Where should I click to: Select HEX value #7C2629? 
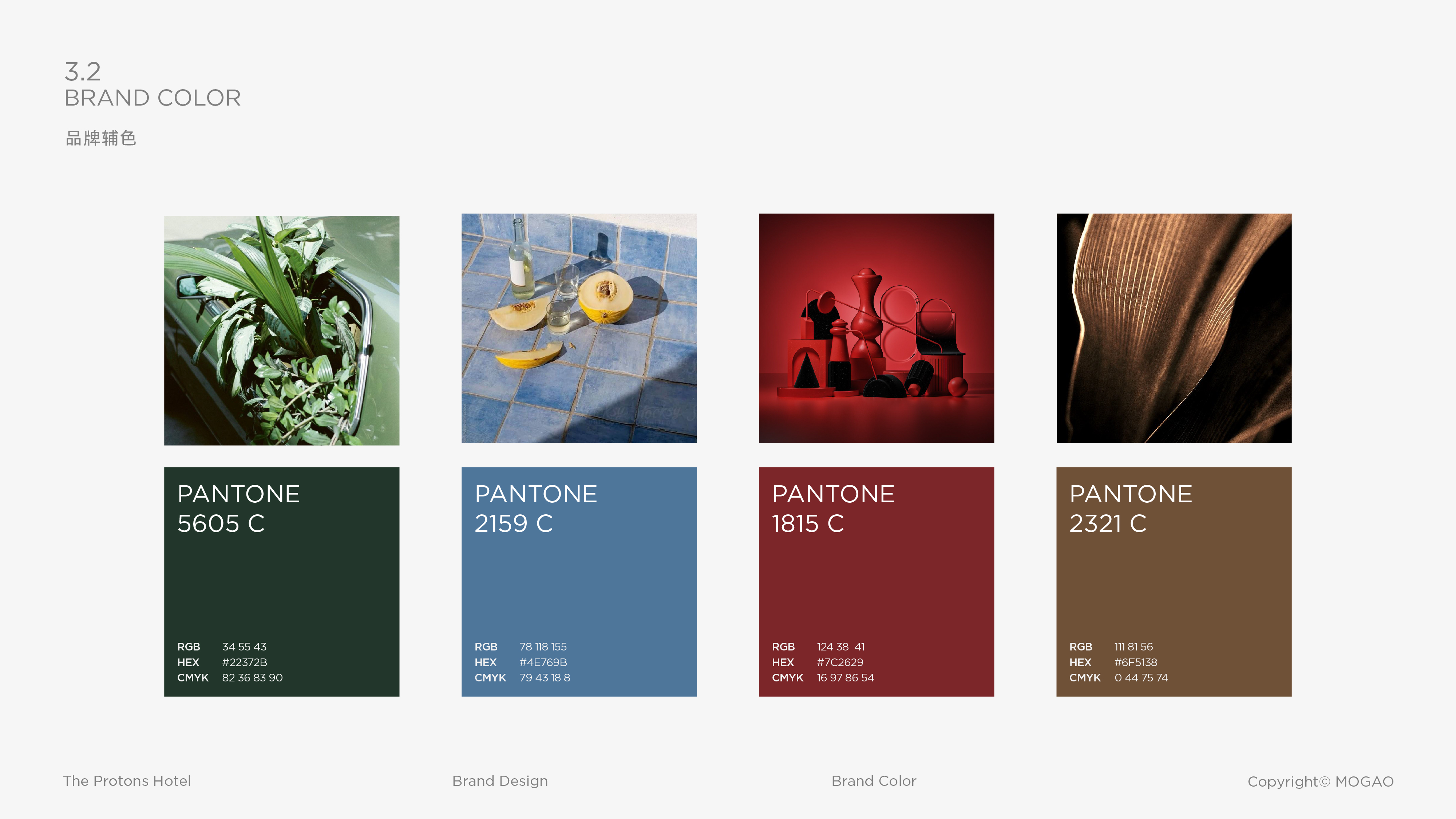pyautogui.click(x=840, y=662)
